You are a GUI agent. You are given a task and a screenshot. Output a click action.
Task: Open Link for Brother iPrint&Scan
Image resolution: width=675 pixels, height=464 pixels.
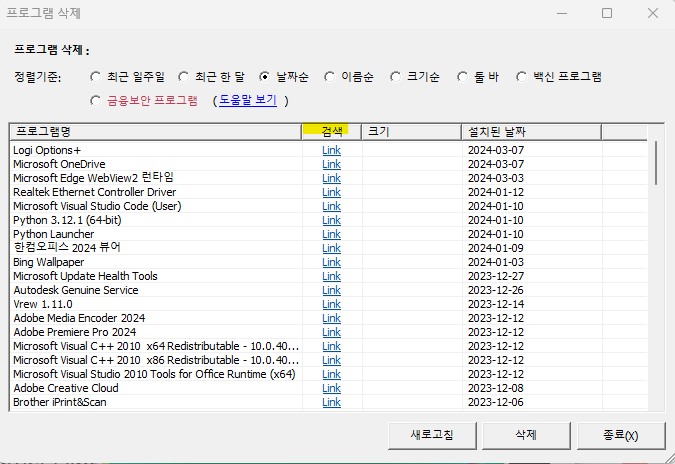pyautogui.click(x=331, y=402)
